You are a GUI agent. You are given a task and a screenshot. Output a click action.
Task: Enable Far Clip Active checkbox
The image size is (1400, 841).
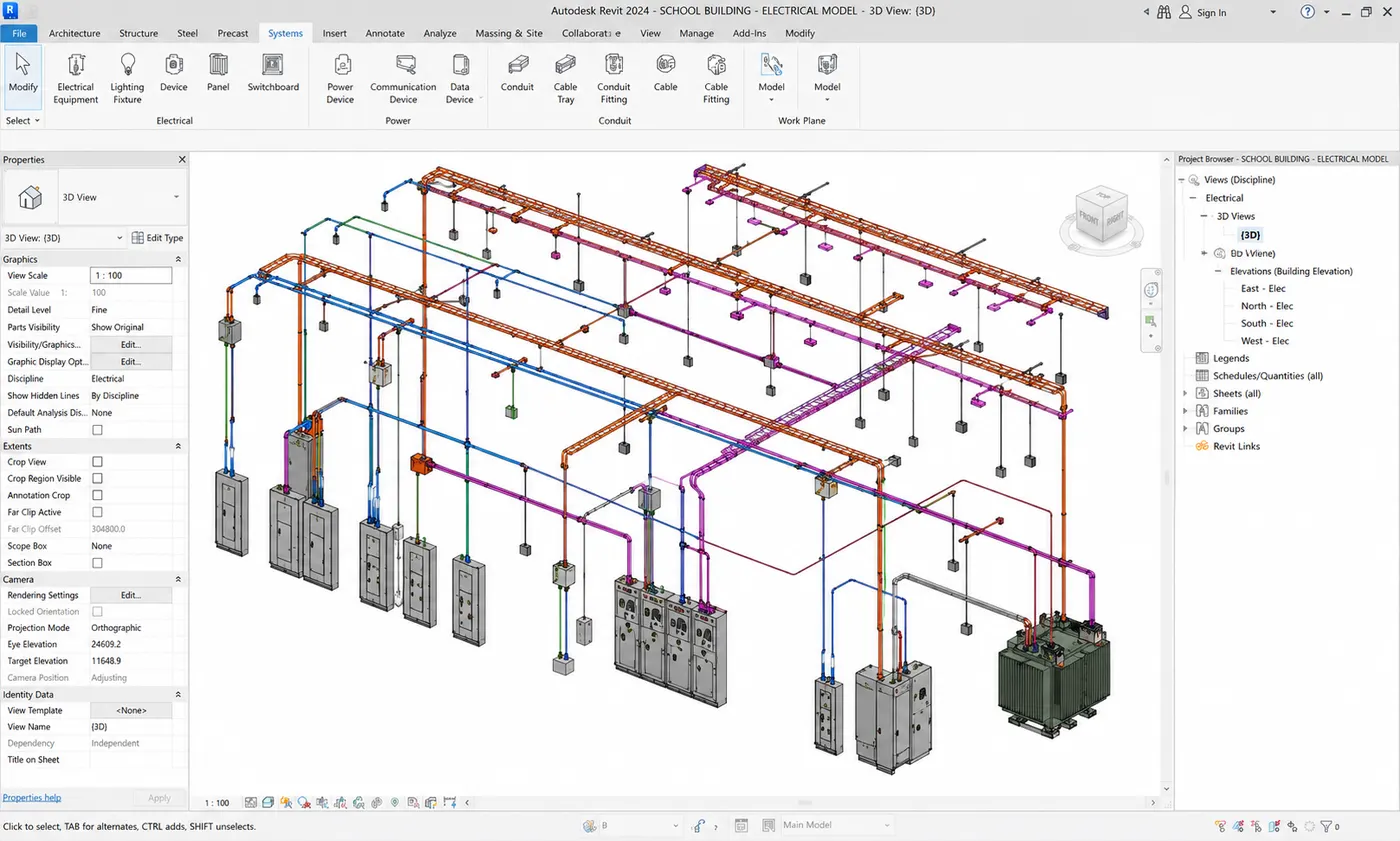coord(97,512)
